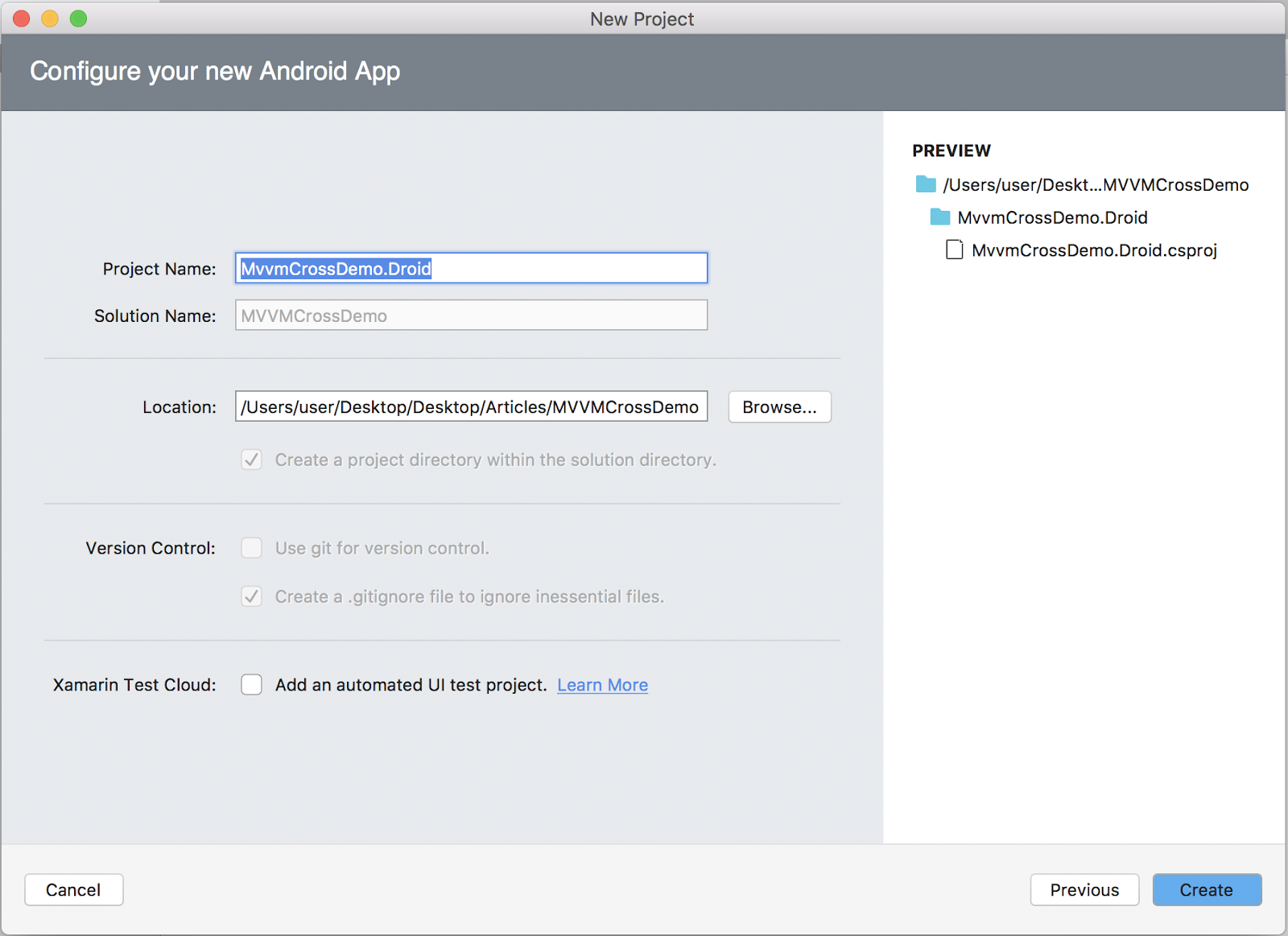The width and height of the screenshot is (1288, 936).
Task: Click the Project Name input field
Action: pos(471,268)
